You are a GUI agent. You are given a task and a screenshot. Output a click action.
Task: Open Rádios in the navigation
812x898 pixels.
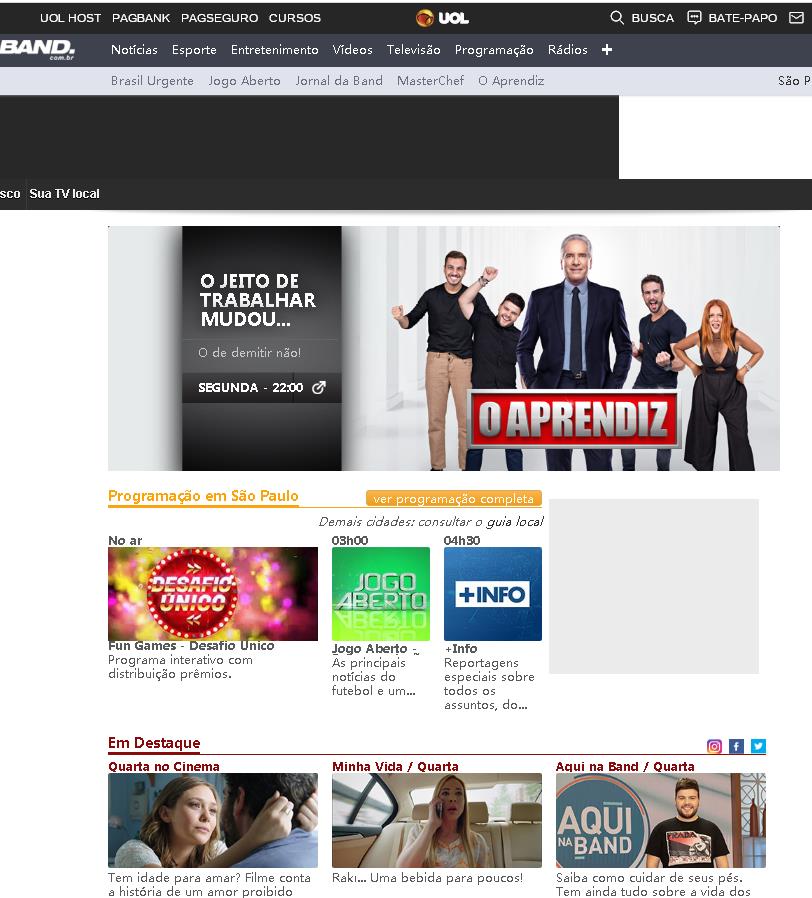[567, 50]
